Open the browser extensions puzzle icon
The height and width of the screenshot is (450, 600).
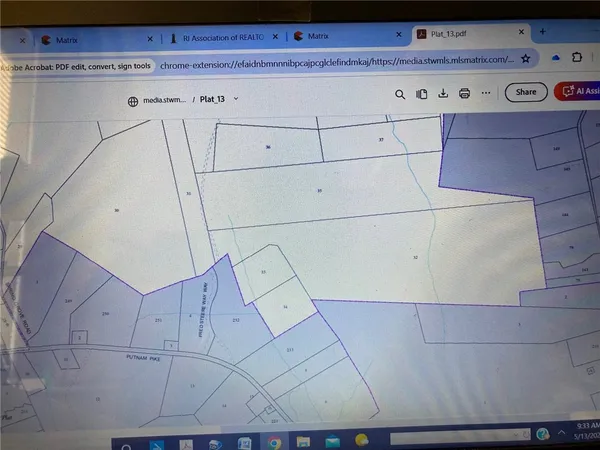577,60
